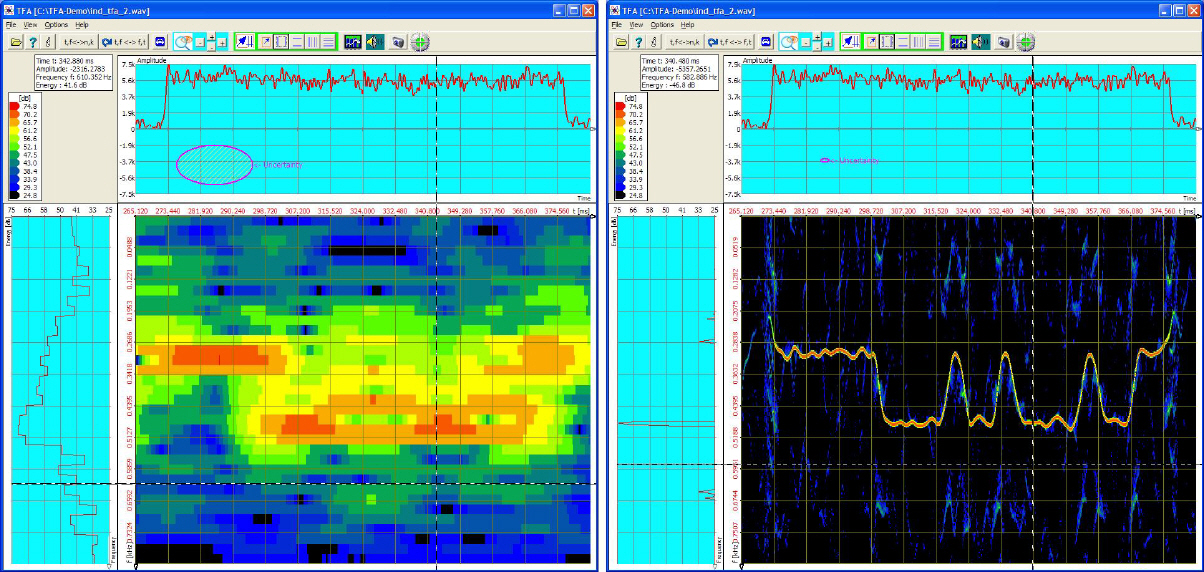This screenshot has width=1204, height=572.
Task: Click the camera snapshot icon in right toolbar
Action: [x=1001, y=42]
